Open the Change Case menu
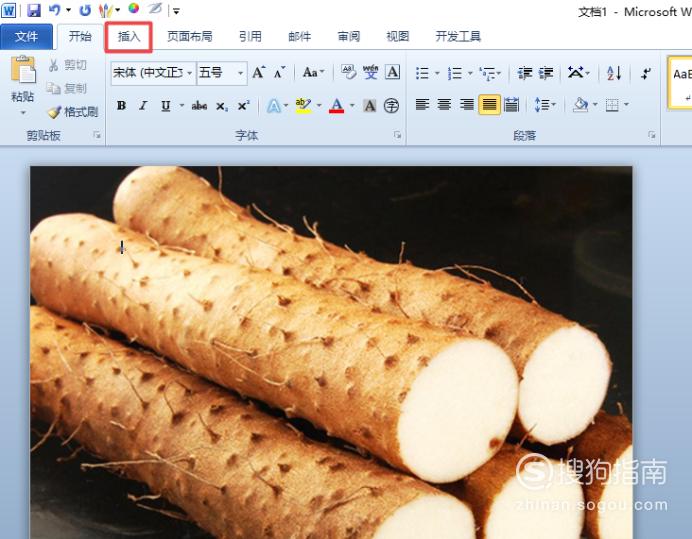Screen dimensions: 692x539 click(313, 72)
